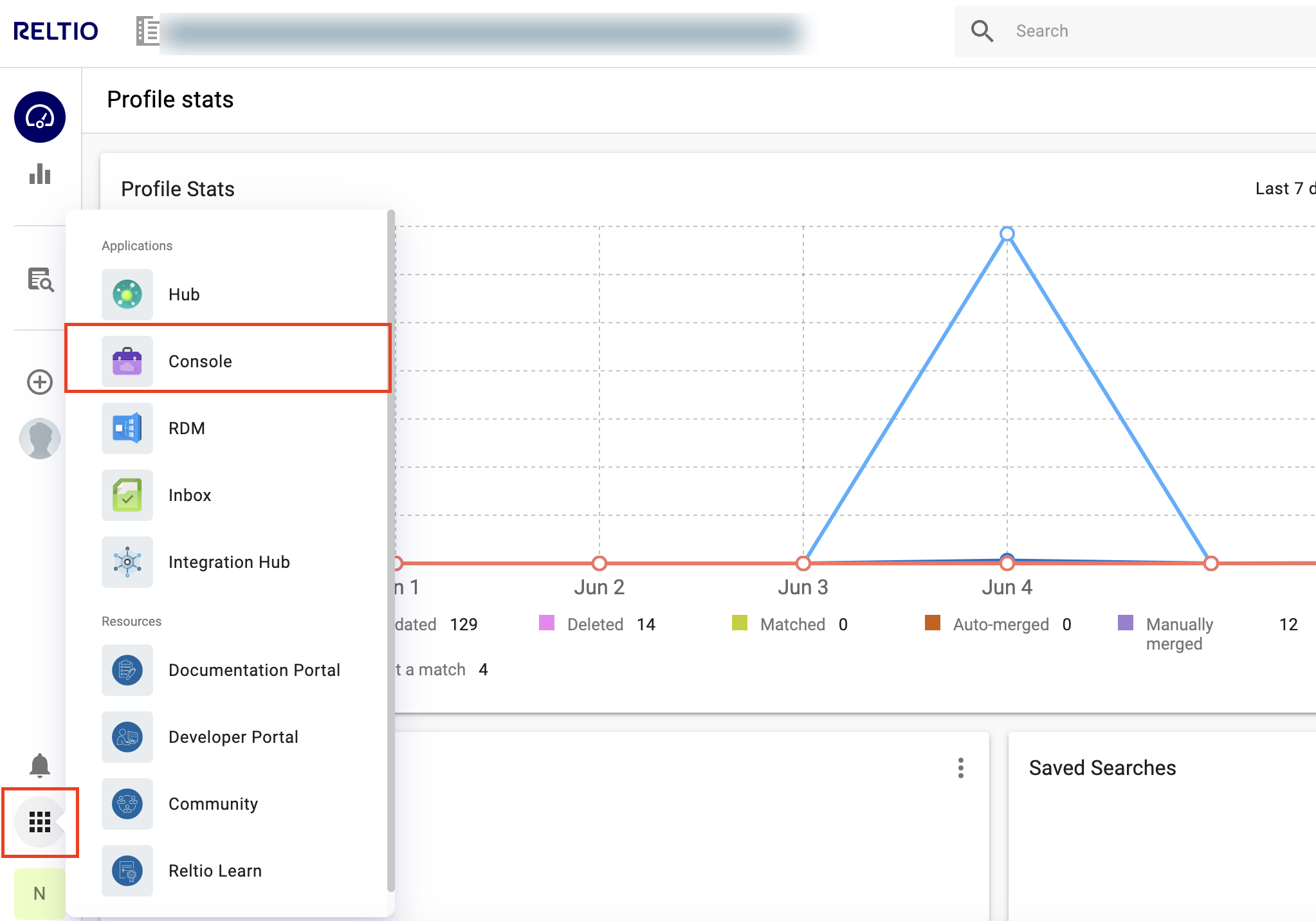
Task: Click the Console briefcase icon
Action: pos(127,361)
